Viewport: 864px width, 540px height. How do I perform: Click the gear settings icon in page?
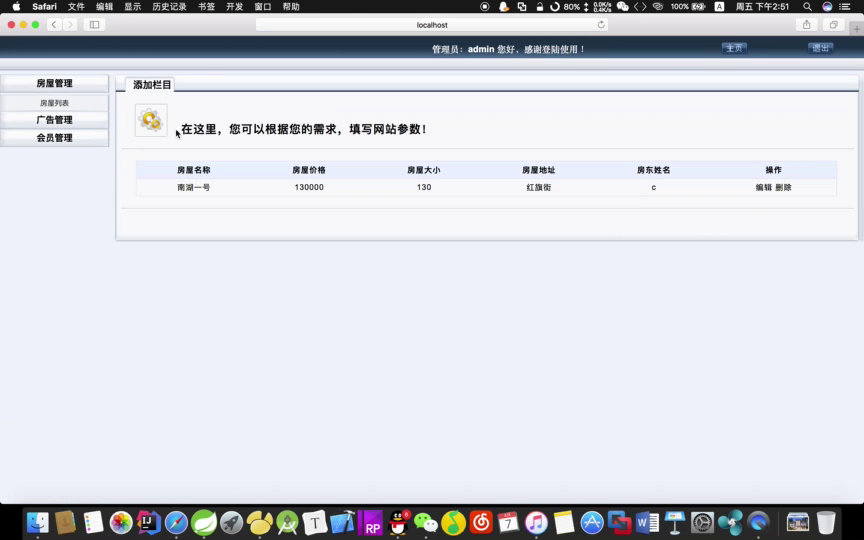[151, 120]
